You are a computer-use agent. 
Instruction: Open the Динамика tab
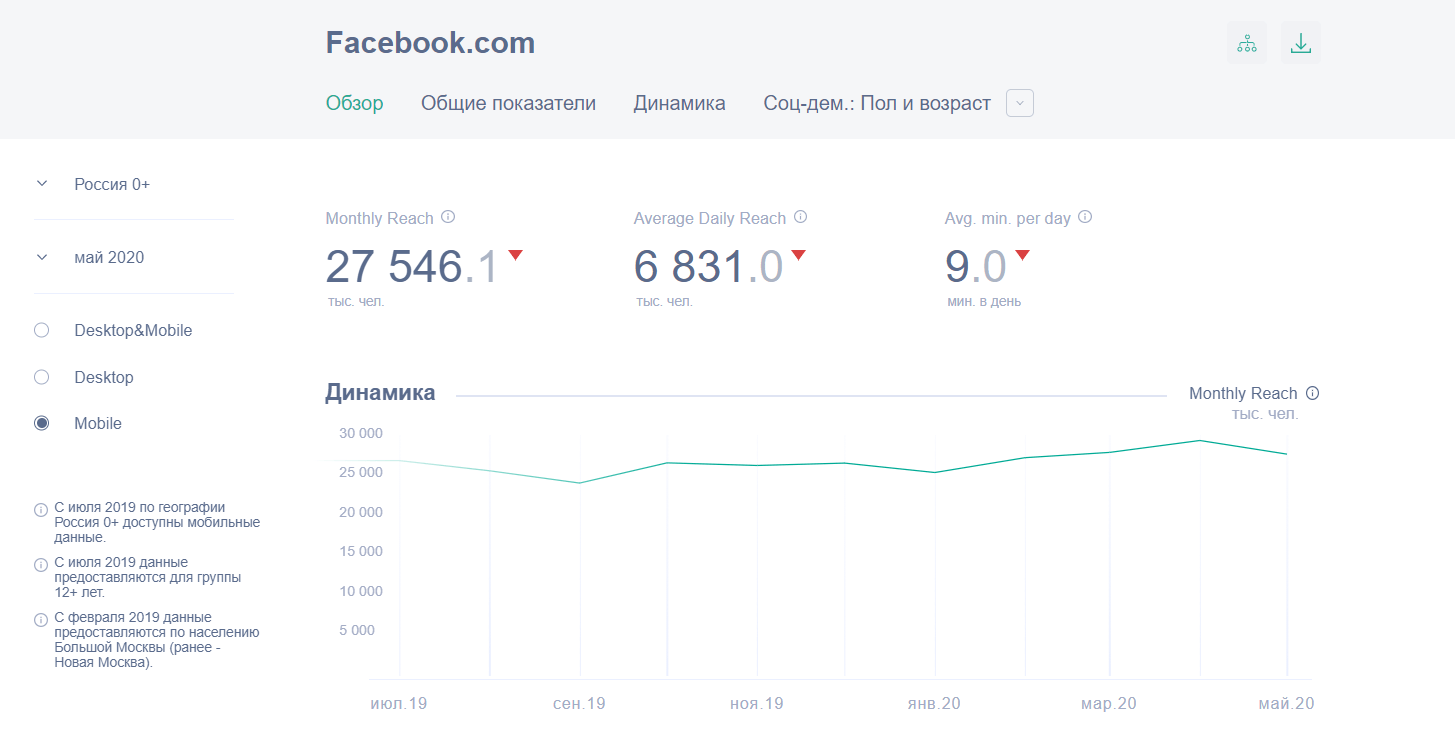click(x=679, y=103)
